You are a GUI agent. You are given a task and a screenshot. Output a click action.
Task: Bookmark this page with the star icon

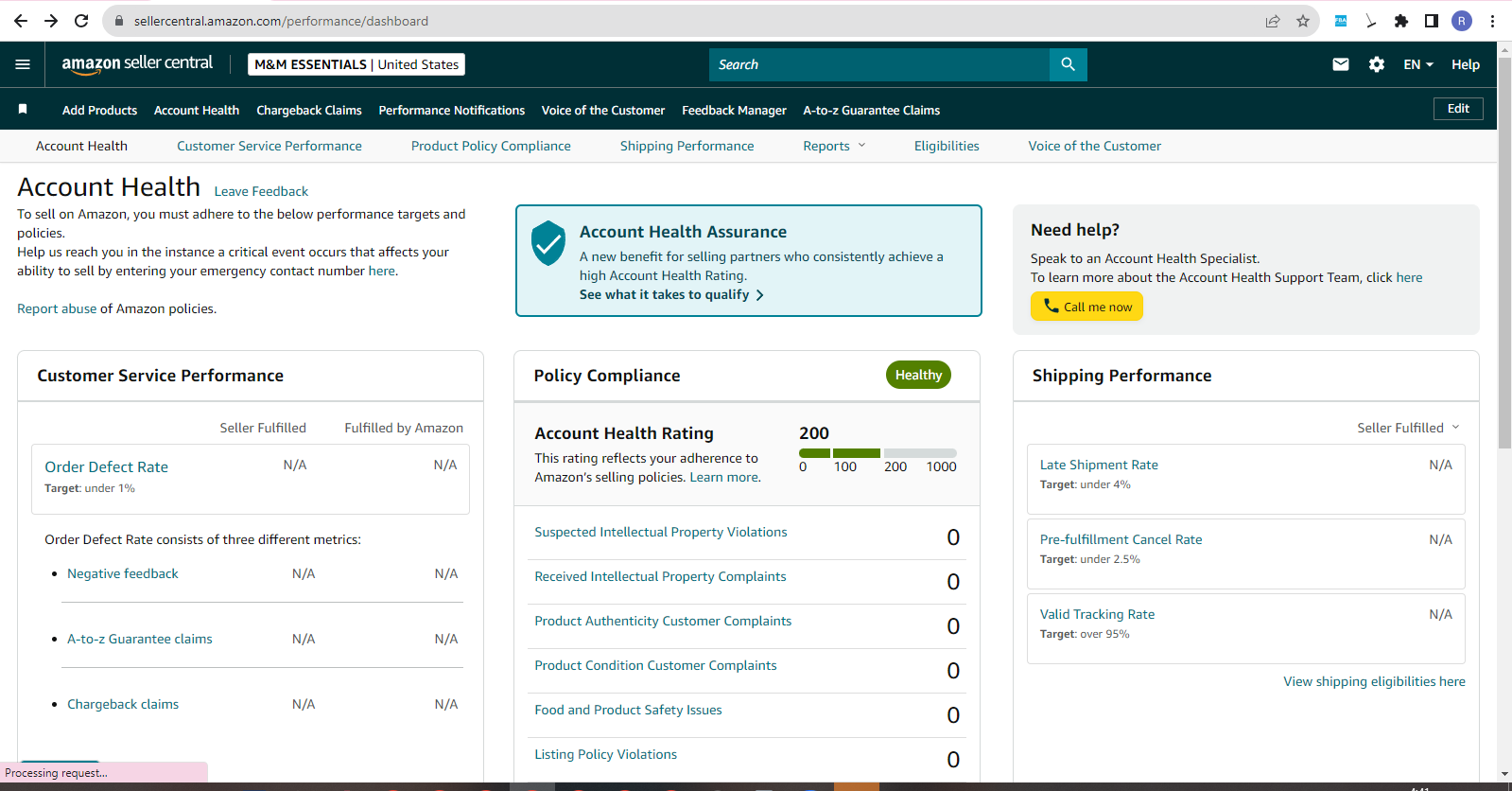coord(1303,21)
